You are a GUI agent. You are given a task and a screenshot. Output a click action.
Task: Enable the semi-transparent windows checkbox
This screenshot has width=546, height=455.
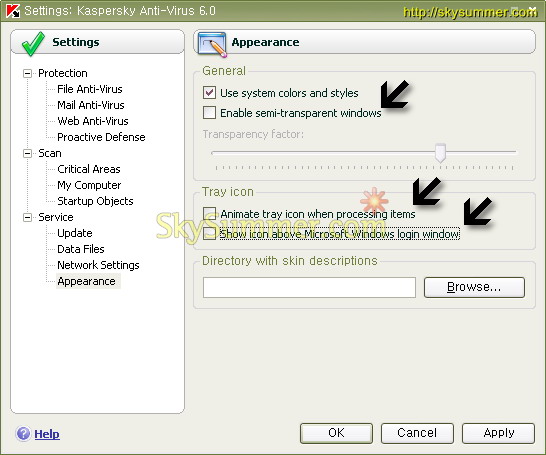(x=209, y=113)
